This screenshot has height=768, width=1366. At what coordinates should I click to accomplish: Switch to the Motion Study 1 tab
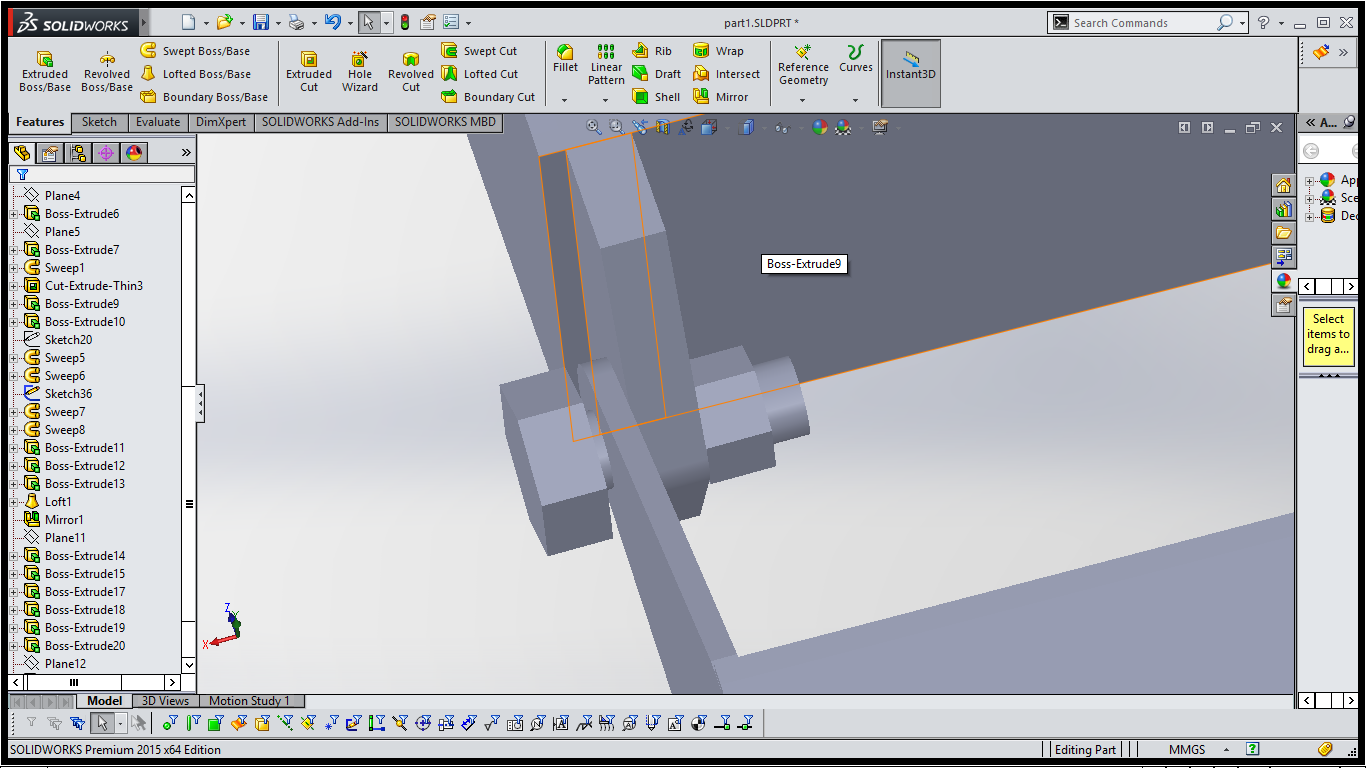click(249, 701)
